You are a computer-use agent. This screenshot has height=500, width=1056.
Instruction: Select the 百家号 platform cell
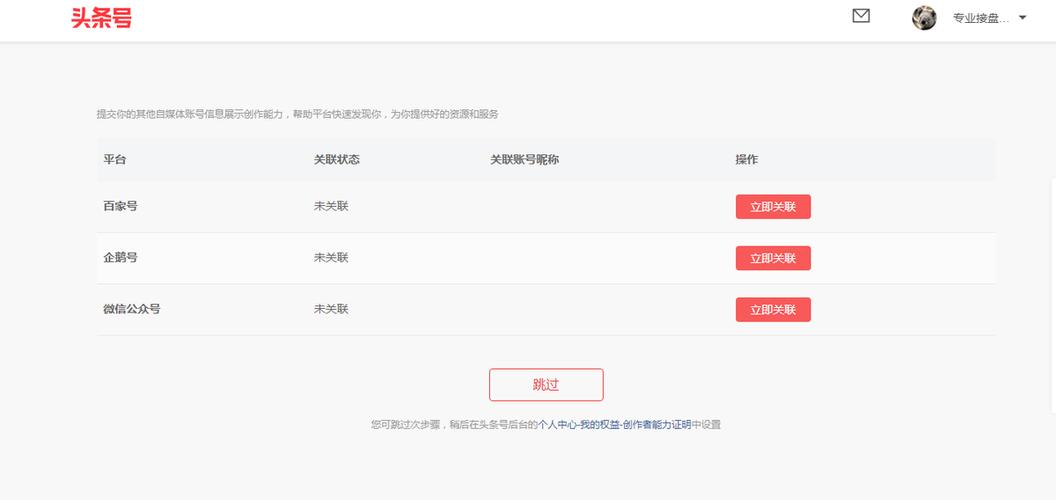coord(121,206)
